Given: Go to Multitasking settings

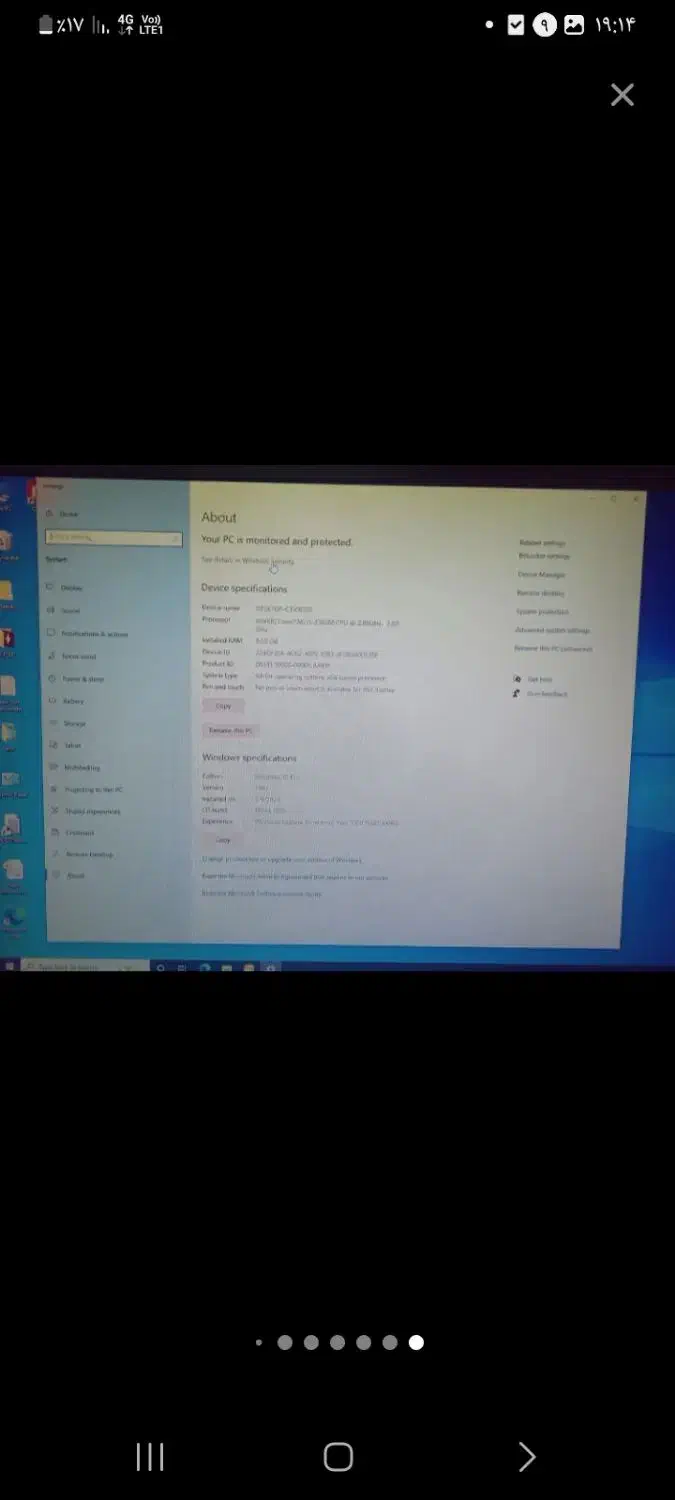Looking at the screenshot, I should click(x=75, y=768).
